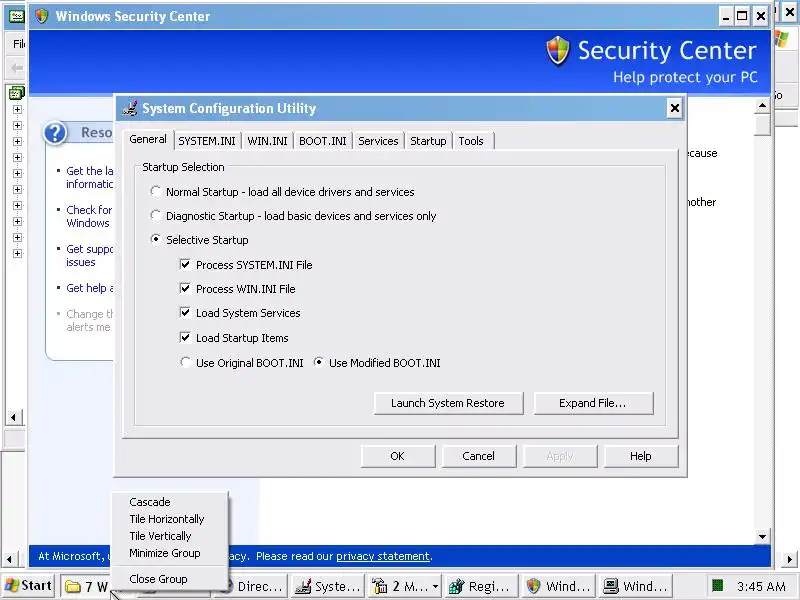The image size is (800, 600).
Task: Minimize the Windows Security Center window
Action: click(726, 16)
